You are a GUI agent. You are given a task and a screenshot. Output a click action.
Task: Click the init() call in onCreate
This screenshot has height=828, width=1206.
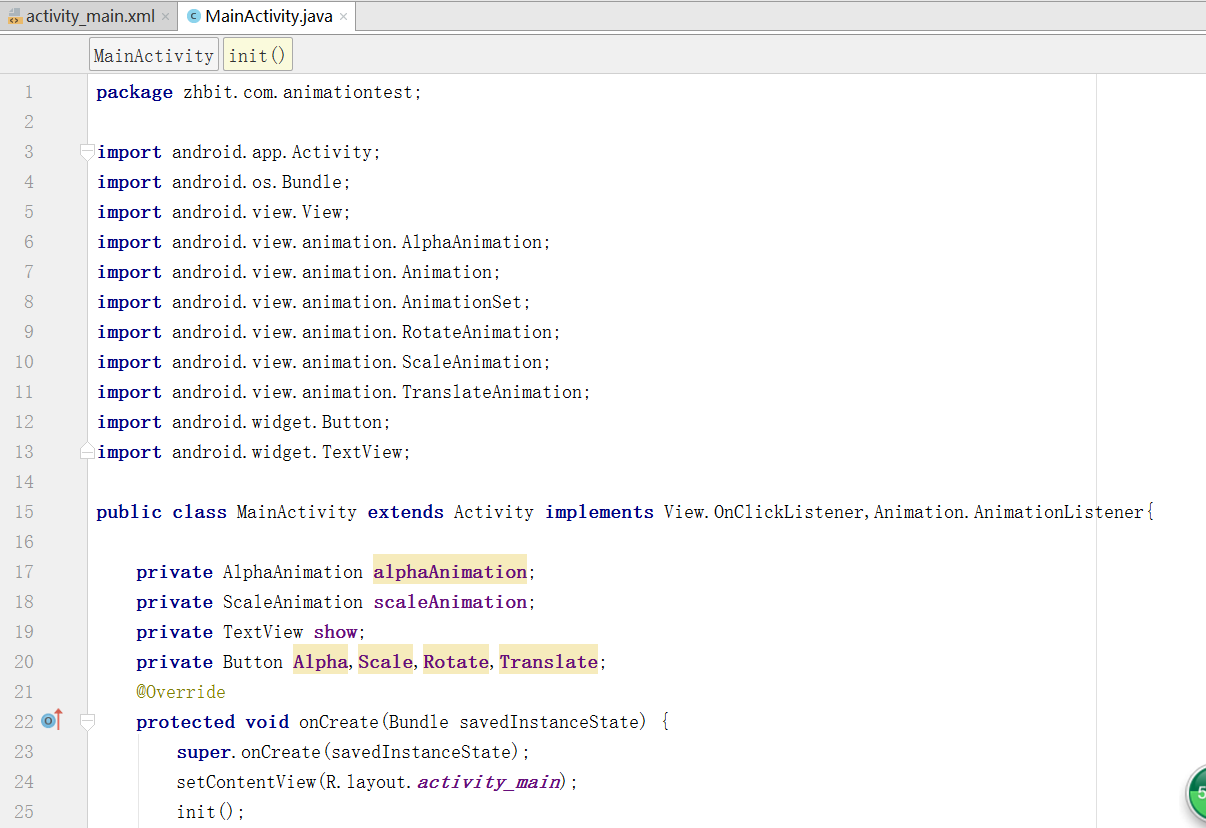tap(210, 812)
